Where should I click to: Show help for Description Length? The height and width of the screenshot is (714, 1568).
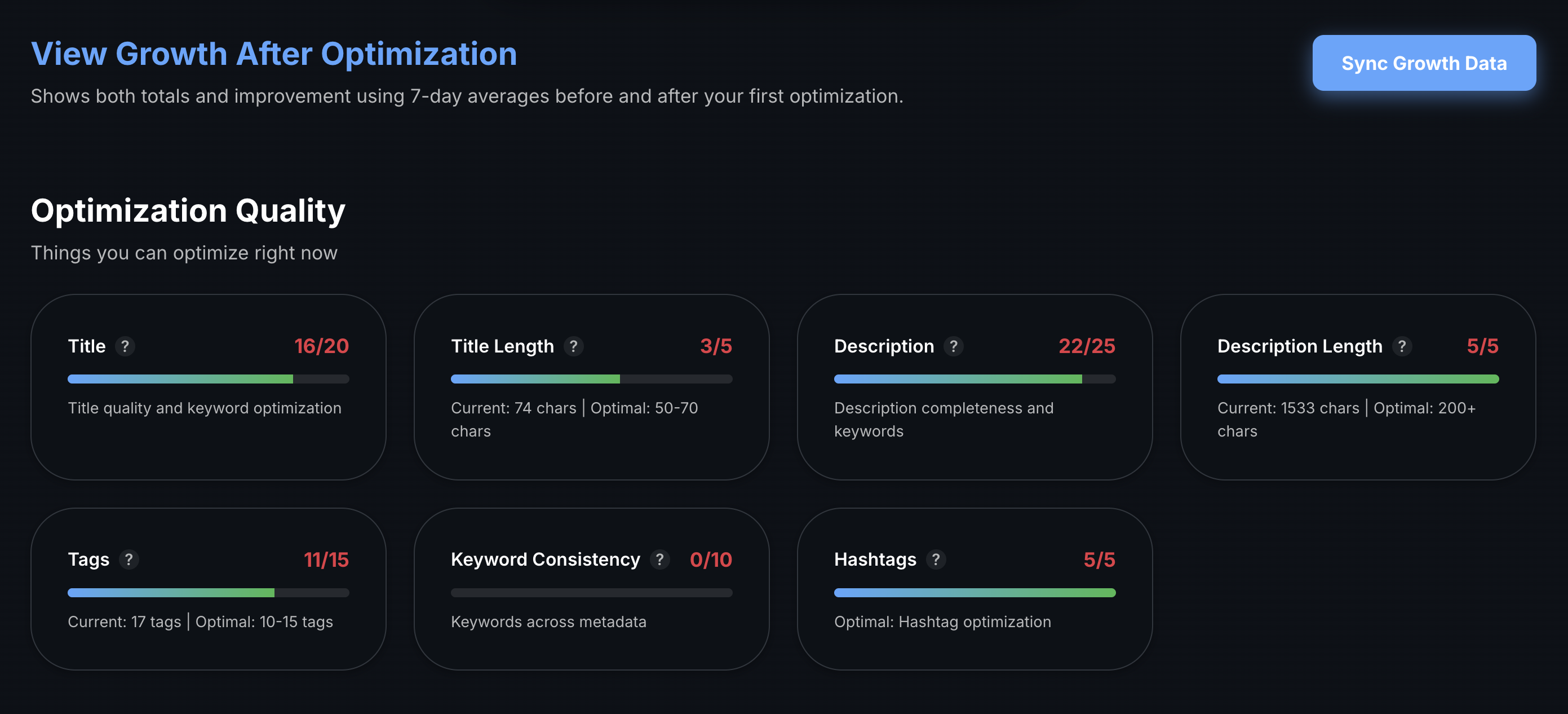pos(1402,346)
